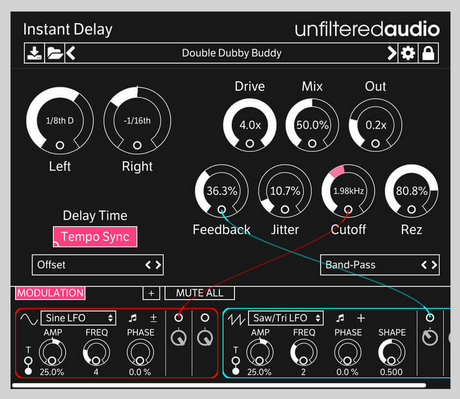Open the Sine LFO modulator type dropdown

coord(78,318)
